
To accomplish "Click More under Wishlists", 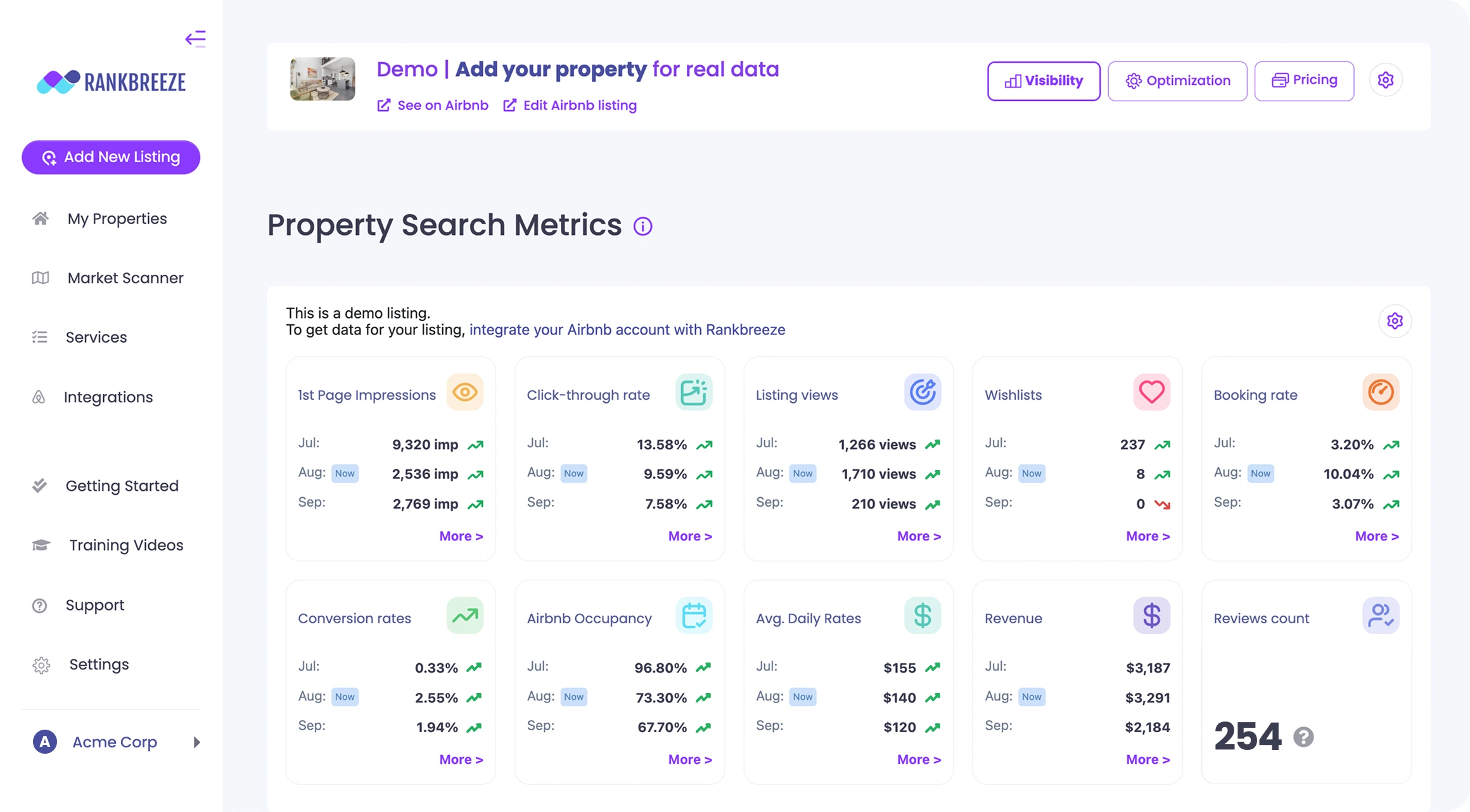I will point(1148,536).
